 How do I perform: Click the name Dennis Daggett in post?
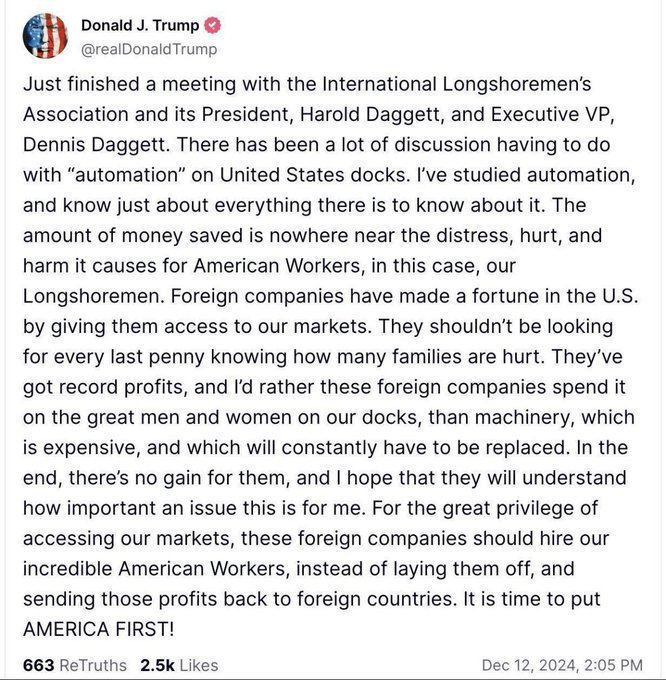(x=96, y=145)
